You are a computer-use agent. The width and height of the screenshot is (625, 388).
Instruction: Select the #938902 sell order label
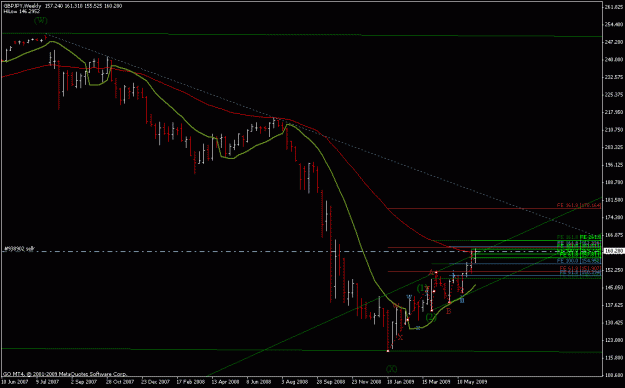(20, 249)
